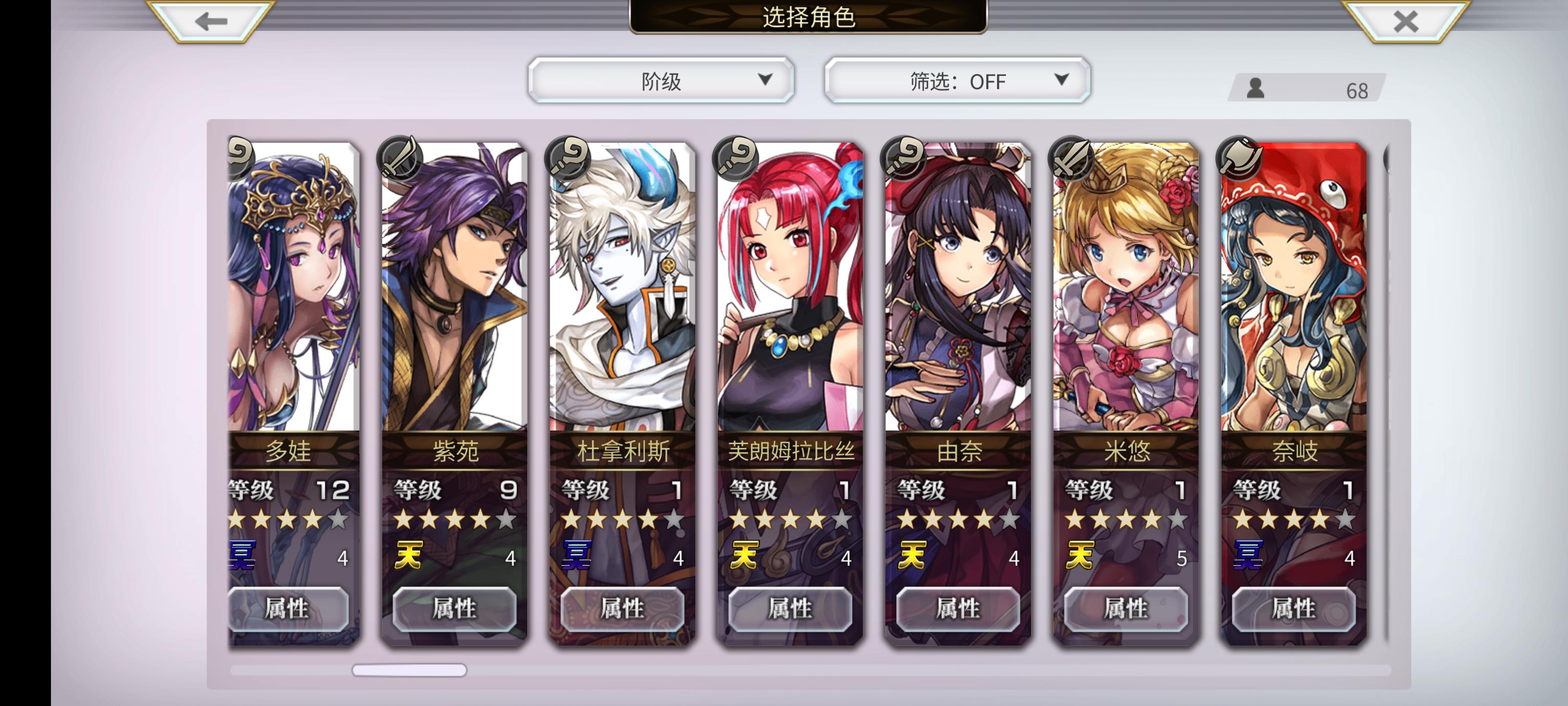This screenshot has width=1568, height=706.
Task: Click the character count 68 indicator
Action: (x=1306, y=90)
